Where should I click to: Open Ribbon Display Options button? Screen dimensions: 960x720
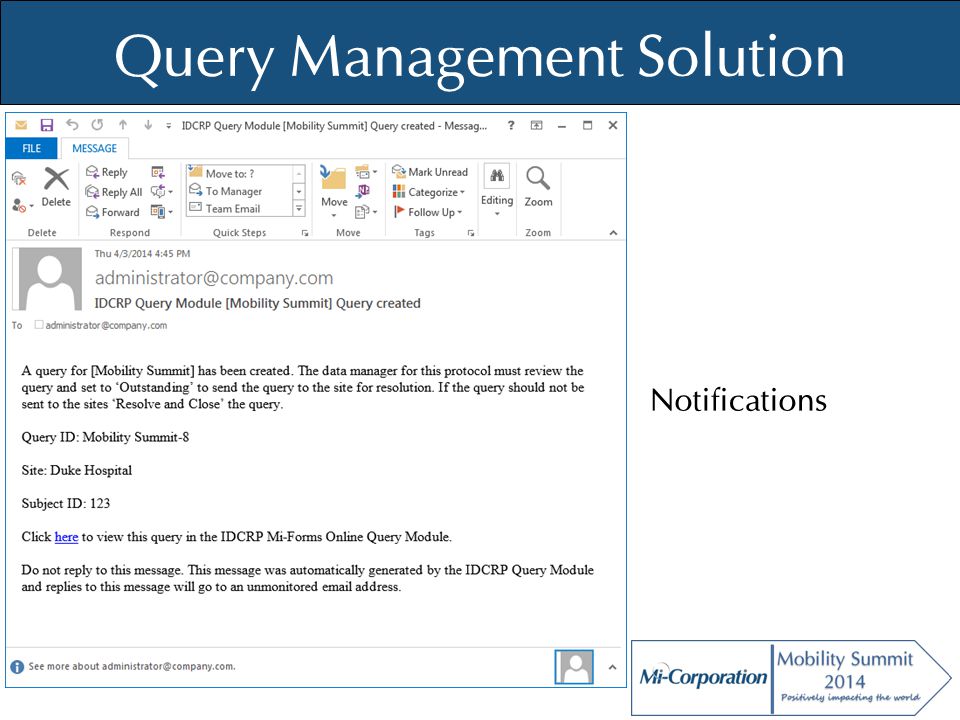coord(536,126)
